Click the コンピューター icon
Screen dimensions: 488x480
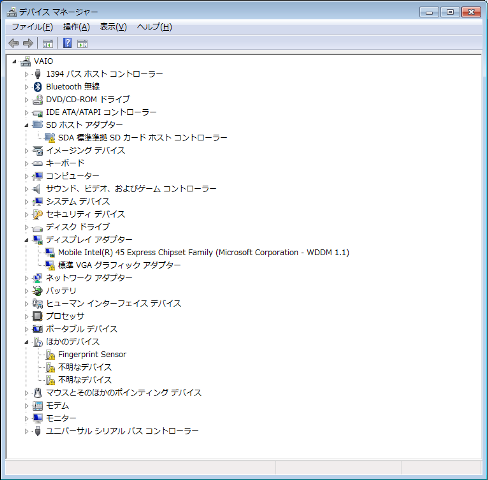point(38,176)
